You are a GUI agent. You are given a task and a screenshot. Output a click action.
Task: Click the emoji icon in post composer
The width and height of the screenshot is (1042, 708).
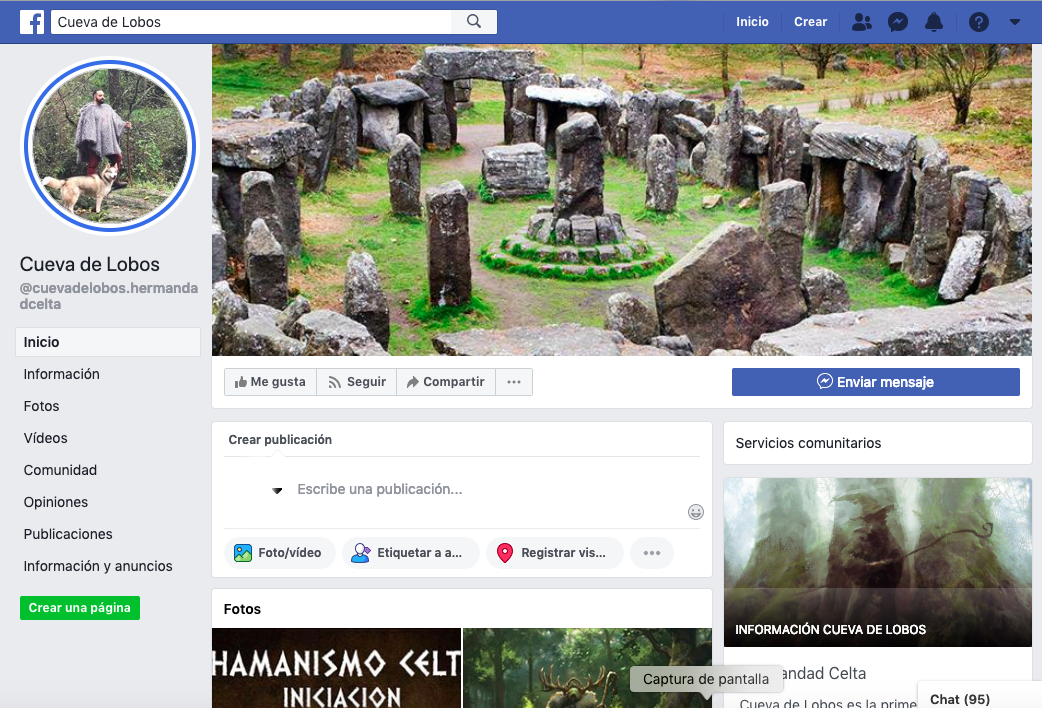tap(696, 512)
